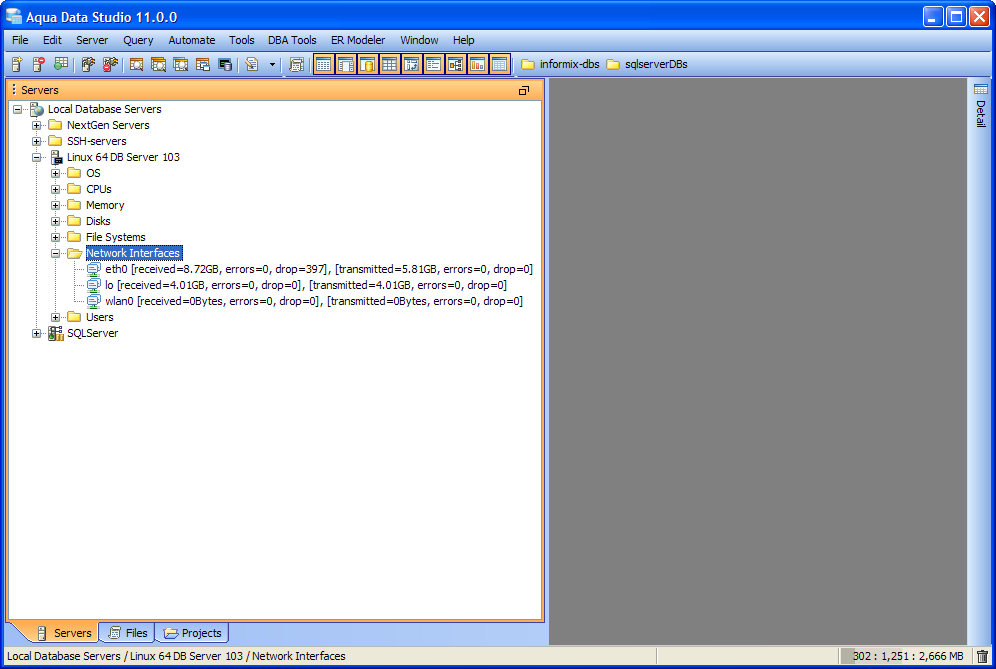
Task: Toggle the tree diagram view toolbar button
Action: [x=455, y=64]
